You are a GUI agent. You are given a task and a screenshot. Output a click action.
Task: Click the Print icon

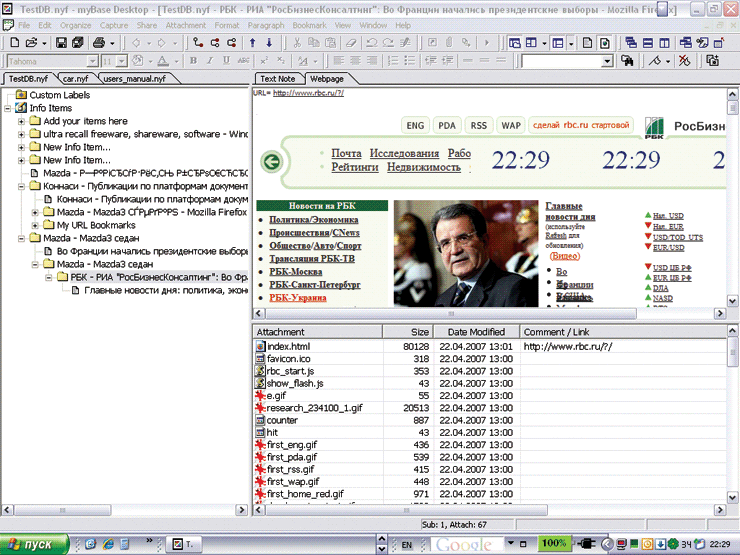pos(99,43)
